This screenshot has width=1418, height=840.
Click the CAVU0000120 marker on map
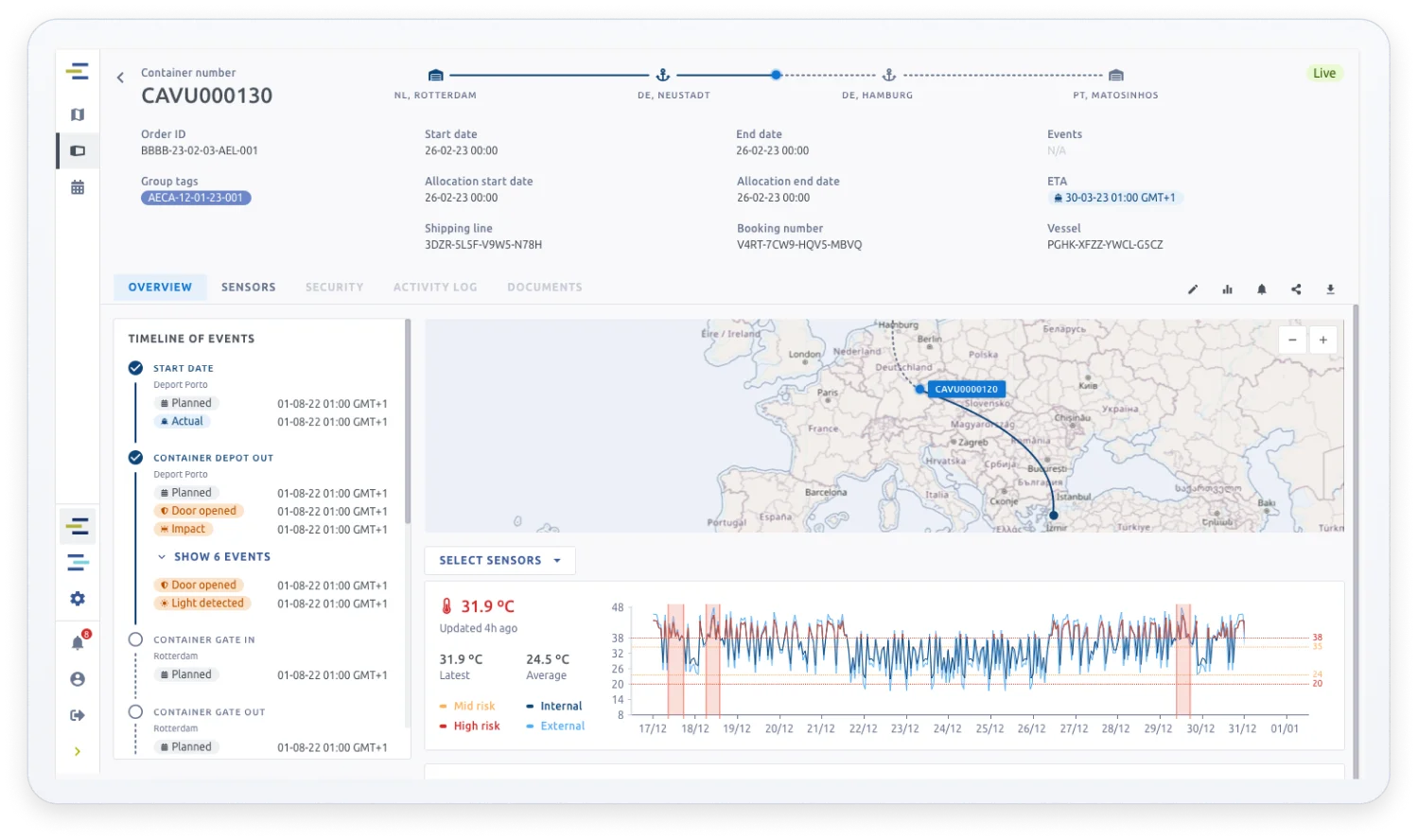pos(966,389)
